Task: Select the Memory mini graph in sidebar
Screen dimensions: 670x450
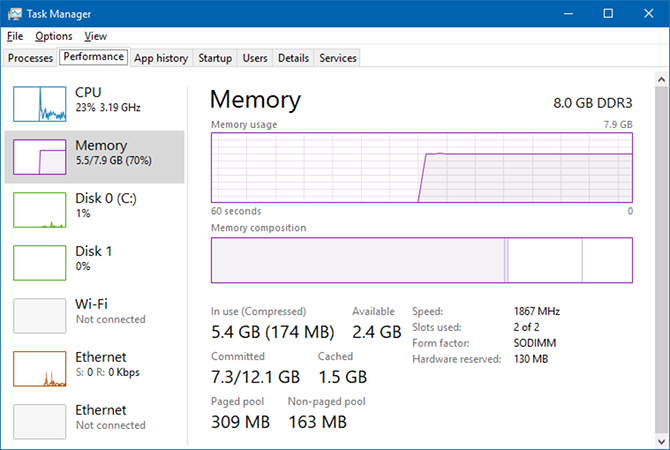Action: pos(39,157)
